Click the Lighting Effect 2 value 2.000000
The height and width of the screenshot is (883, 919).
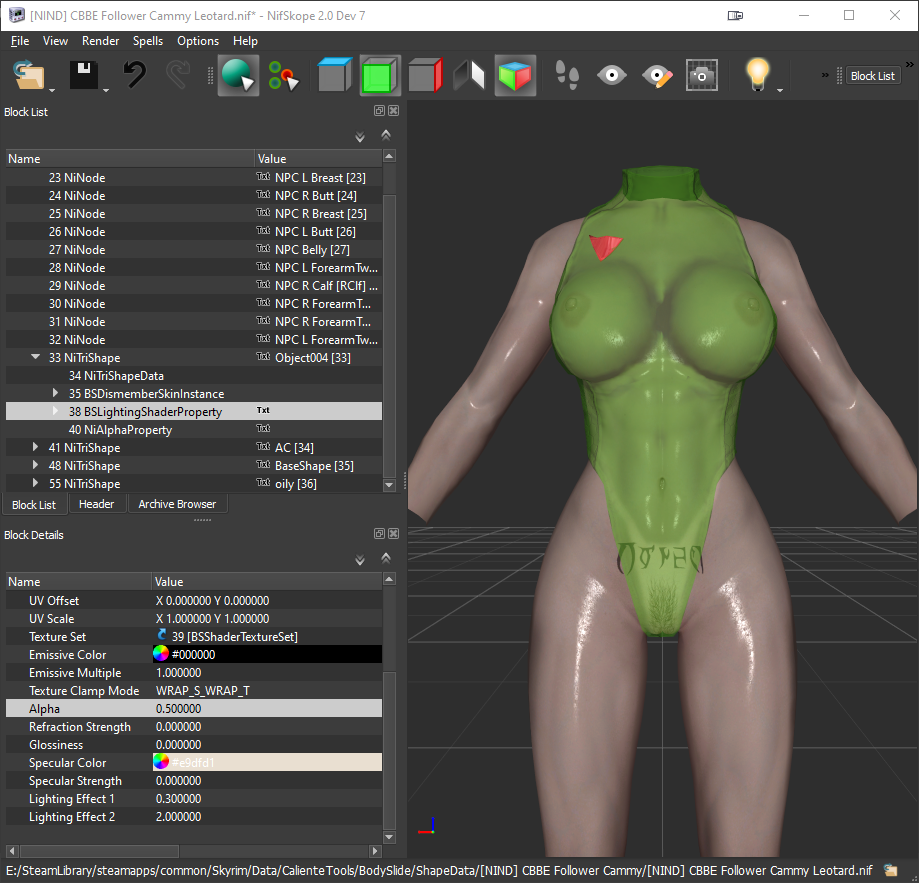(179, 817)
